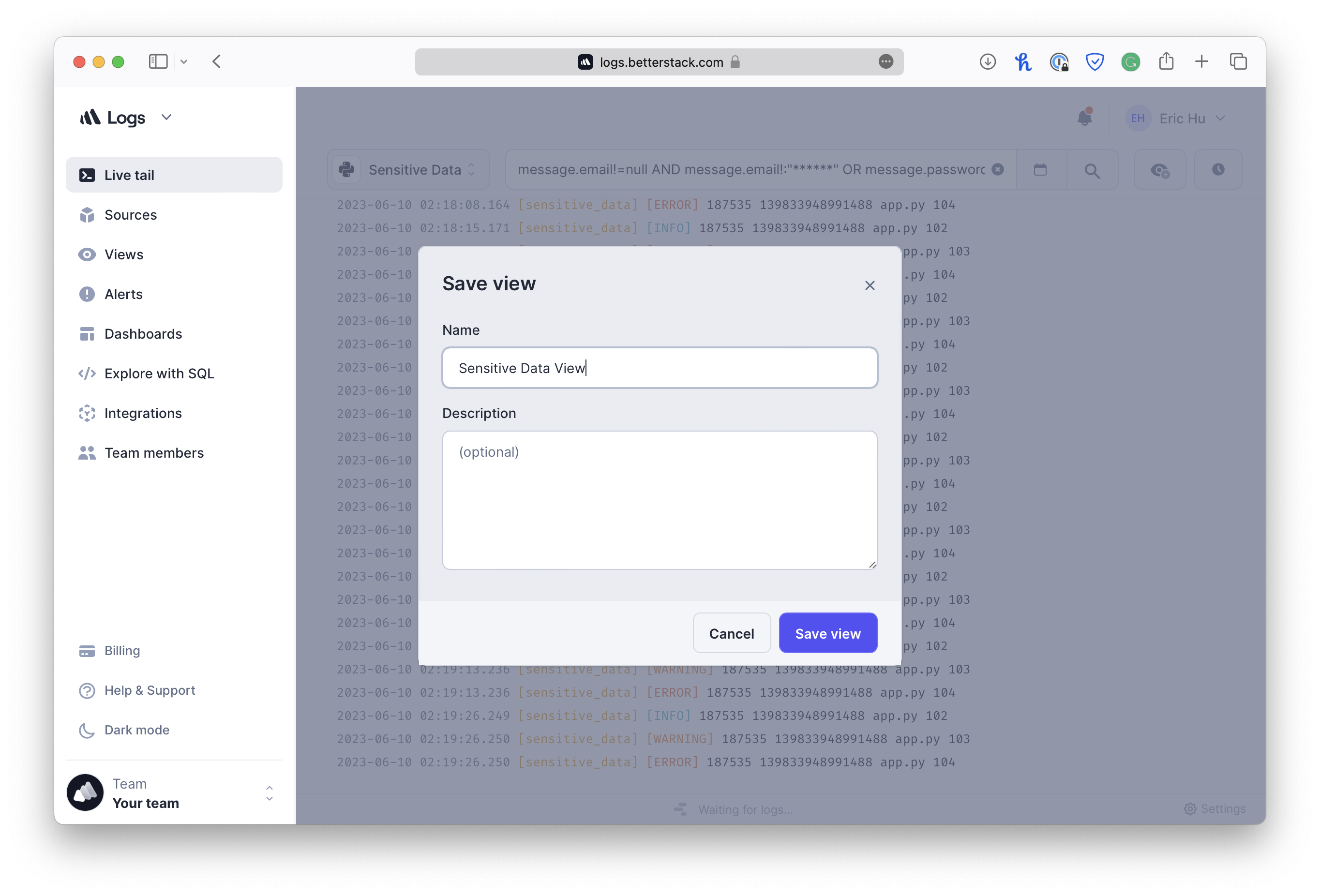This screenshot has height=896, width=1320.
Task: Click the Python source icon
Action: [x=346, y=170]
